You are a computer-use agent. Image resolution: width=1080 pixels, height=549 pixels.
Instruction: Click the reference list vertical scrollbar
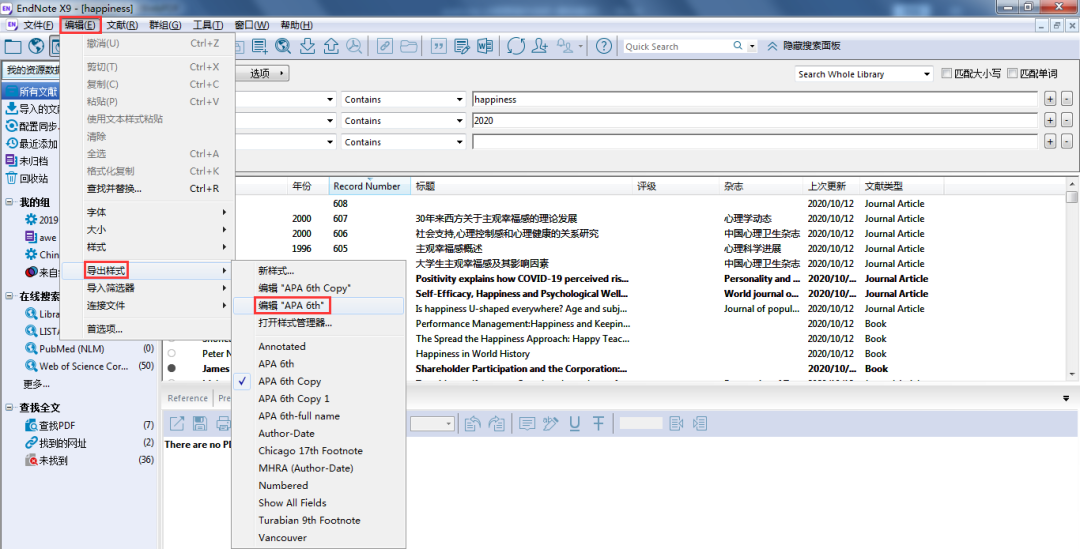(x=1072, y=279)
